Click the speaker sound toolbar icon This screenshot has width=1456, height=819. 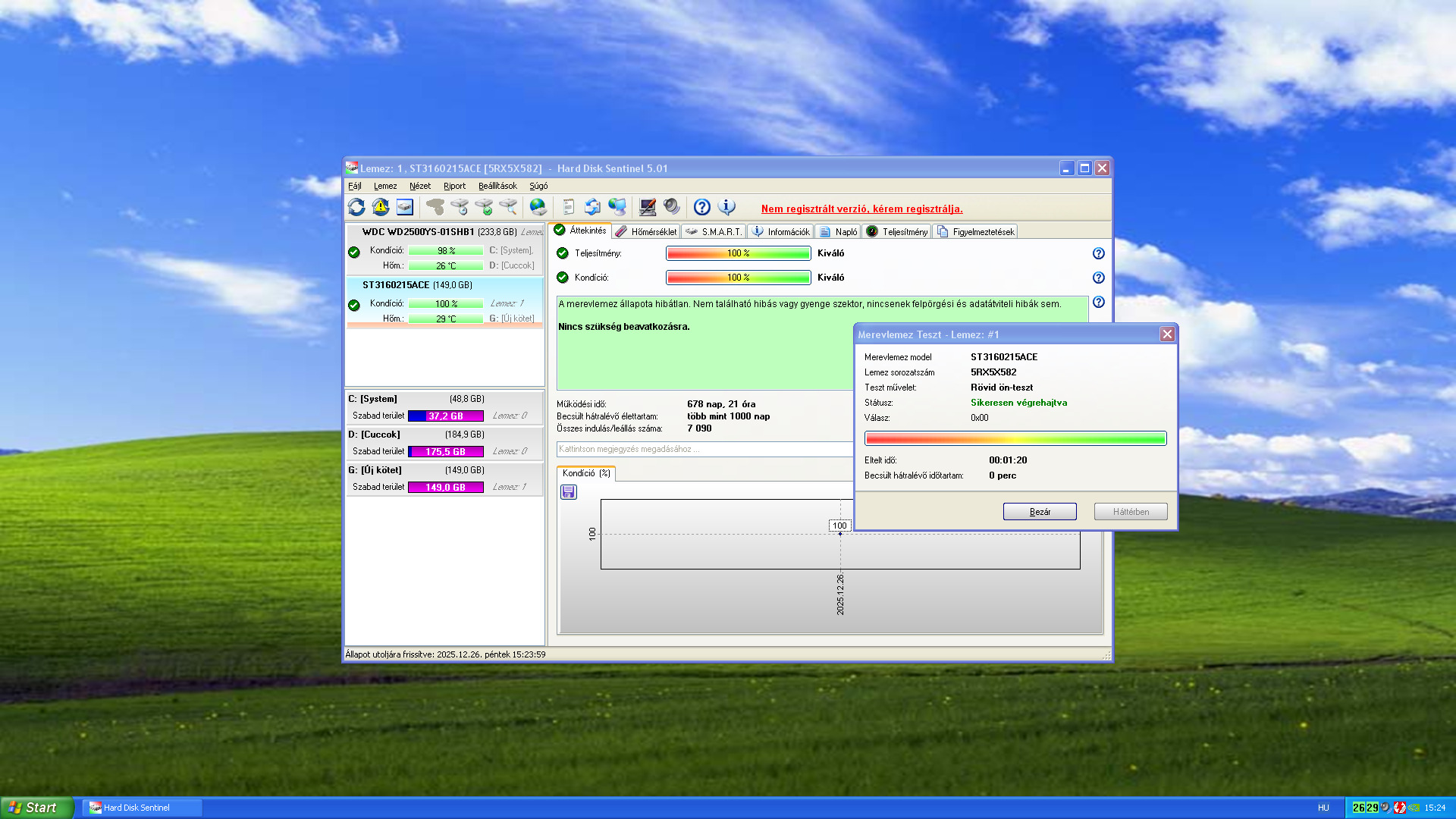(x=672, y=207)
